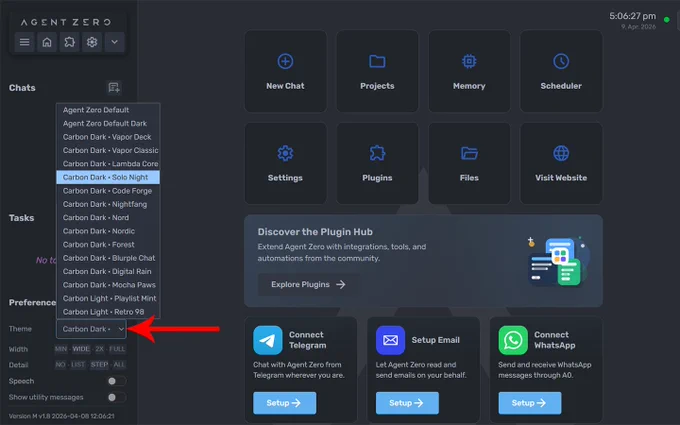
Task: Click the Setup Email envelope icon
Action: pos(390,340)
